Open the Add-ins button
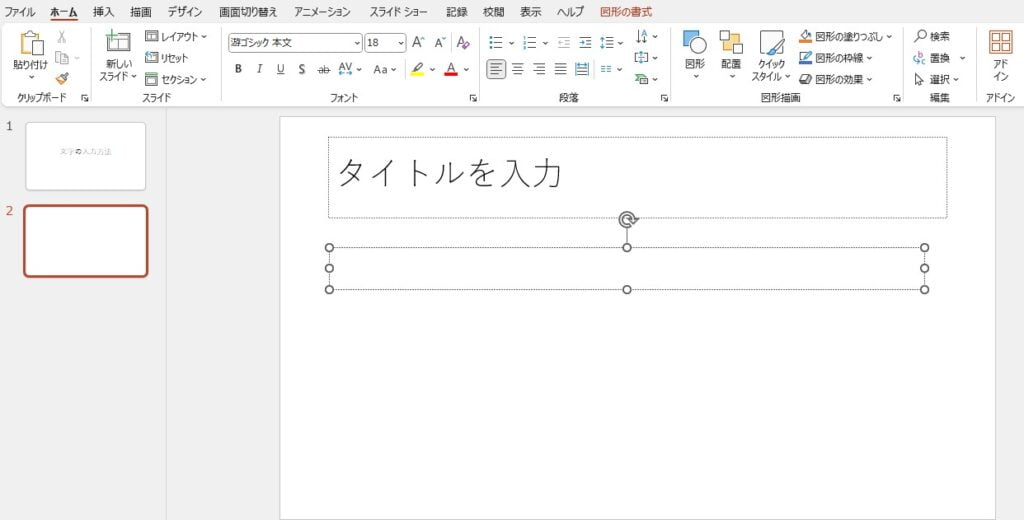The width and height of the screenshot is (1024, 520). click(x=1000, y=55)
